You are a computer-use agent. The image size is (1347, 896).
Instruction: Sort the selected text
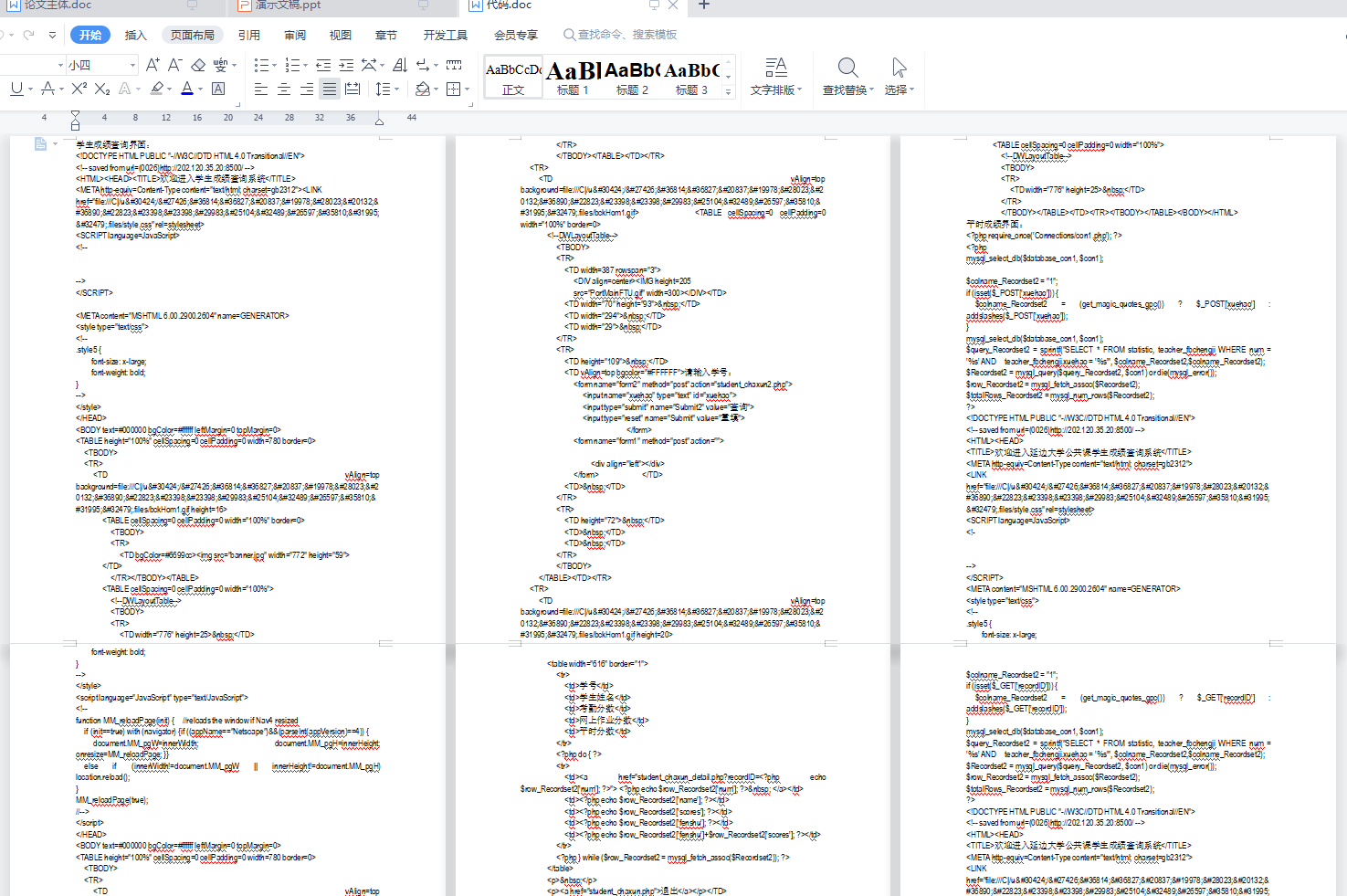tap(400, 65)
